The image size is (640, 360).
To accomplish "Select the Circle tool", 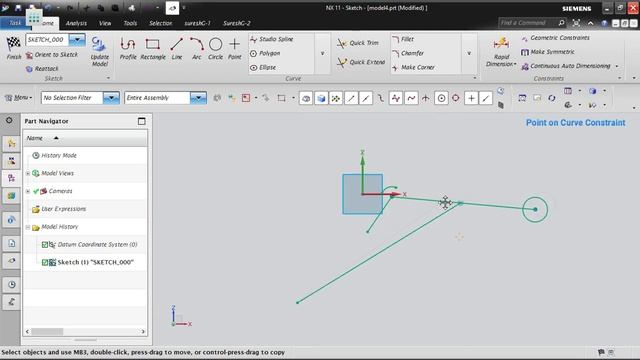I will coord(216,49).
